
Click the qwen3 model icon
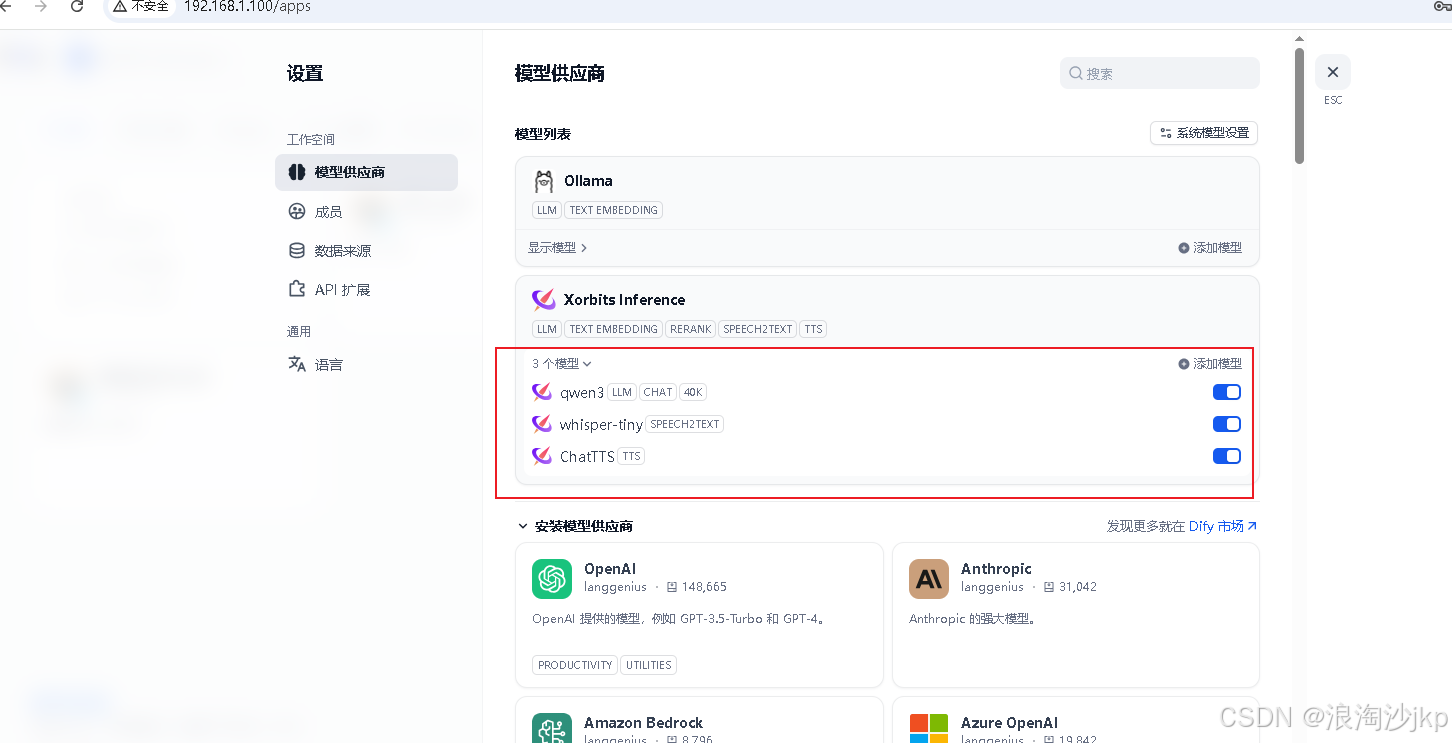coord(542,392)
